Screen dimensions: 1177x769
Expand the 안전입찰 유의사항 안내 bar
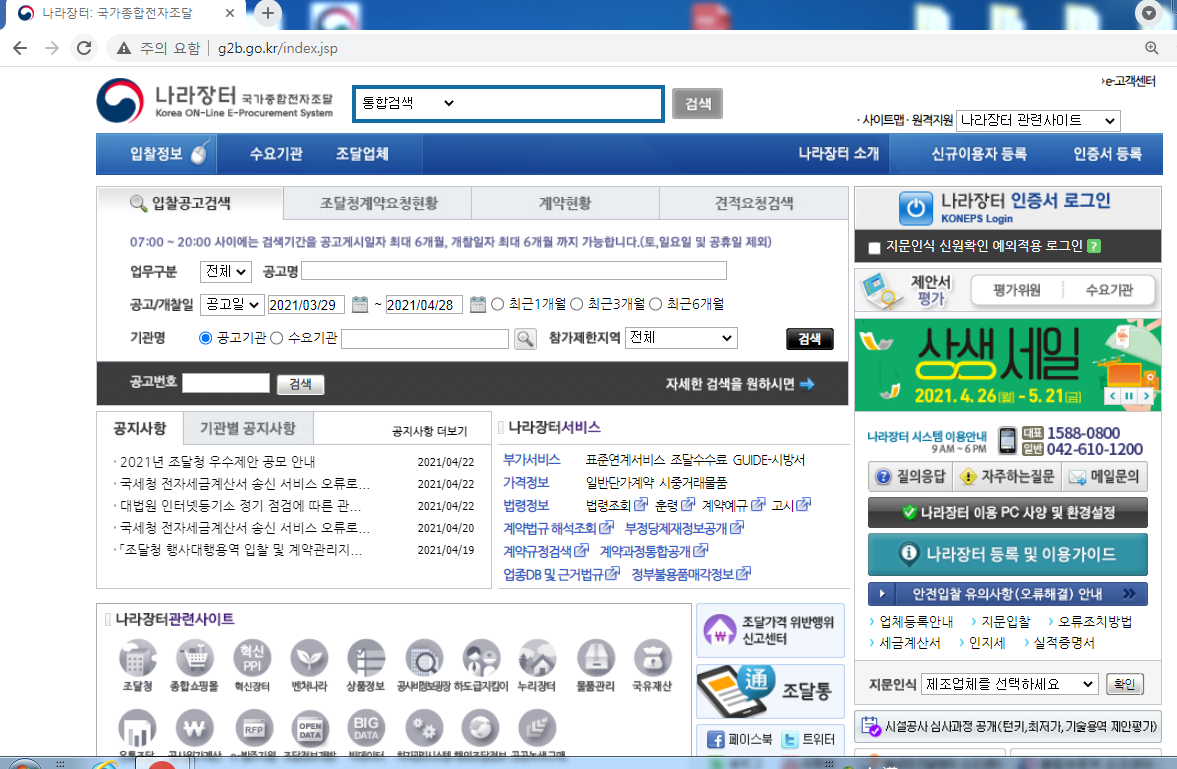(1007, 594)
